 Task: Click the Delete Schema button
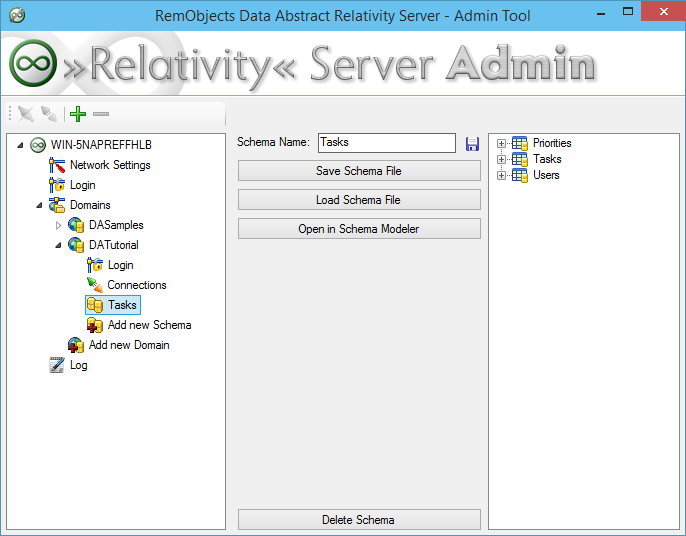pos(359,520)
